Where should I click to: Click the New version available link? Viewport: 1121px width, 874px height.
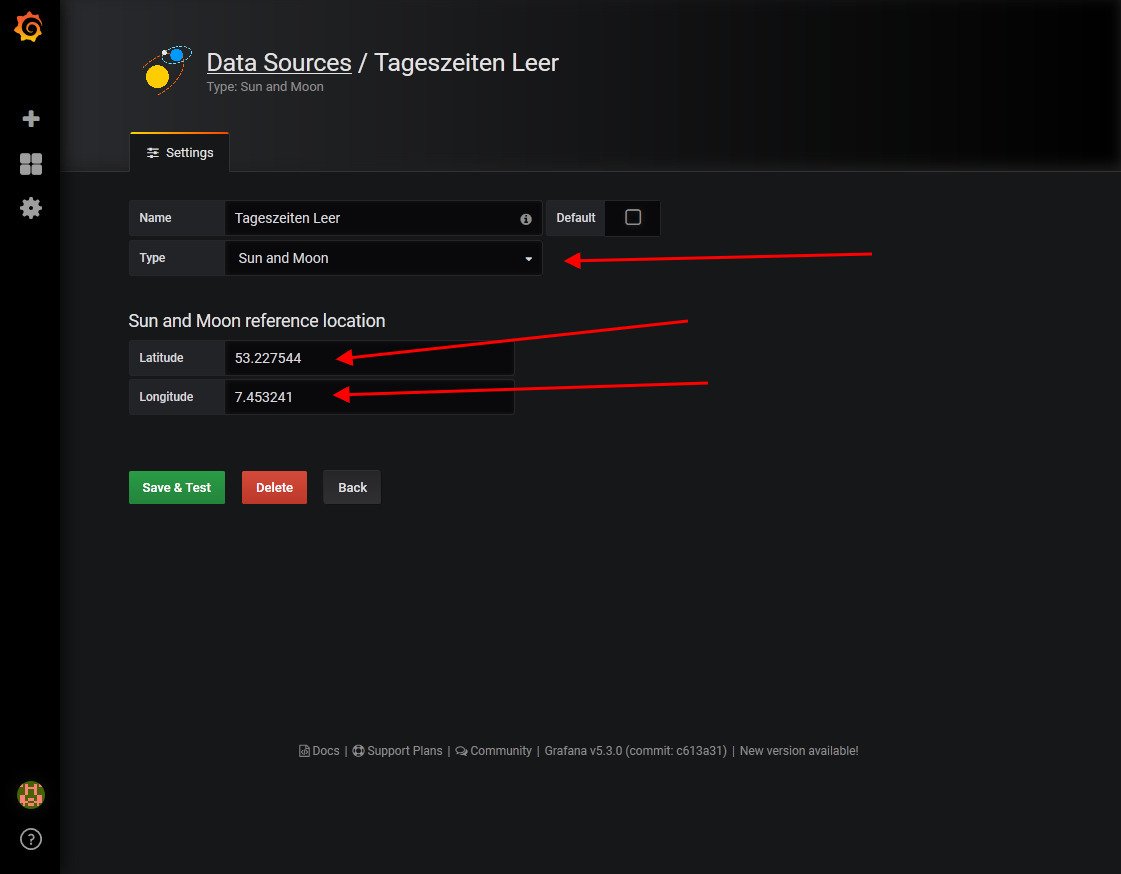tap(799, 751)
